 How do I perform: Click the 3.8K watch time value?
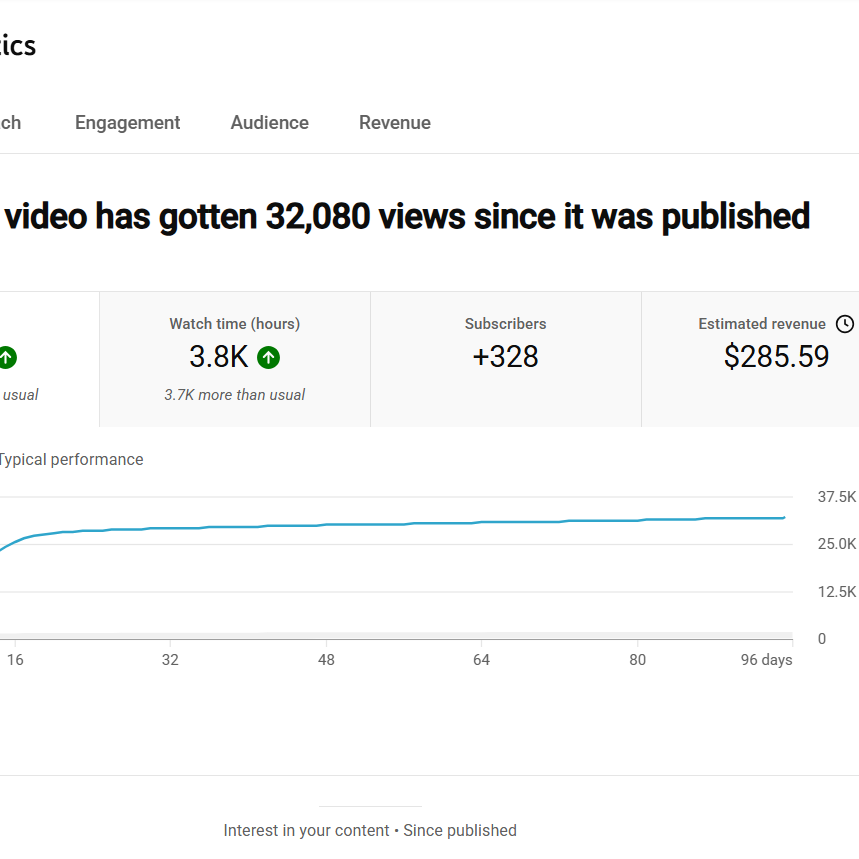click(219, 357)
